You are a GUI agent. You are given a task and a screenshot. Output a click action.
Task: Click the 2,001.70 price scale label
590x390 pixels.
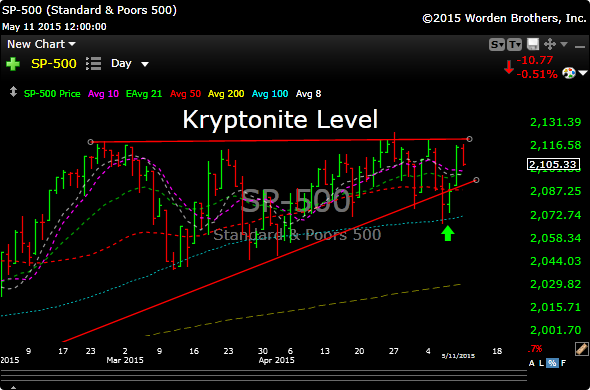click(555, 330)
